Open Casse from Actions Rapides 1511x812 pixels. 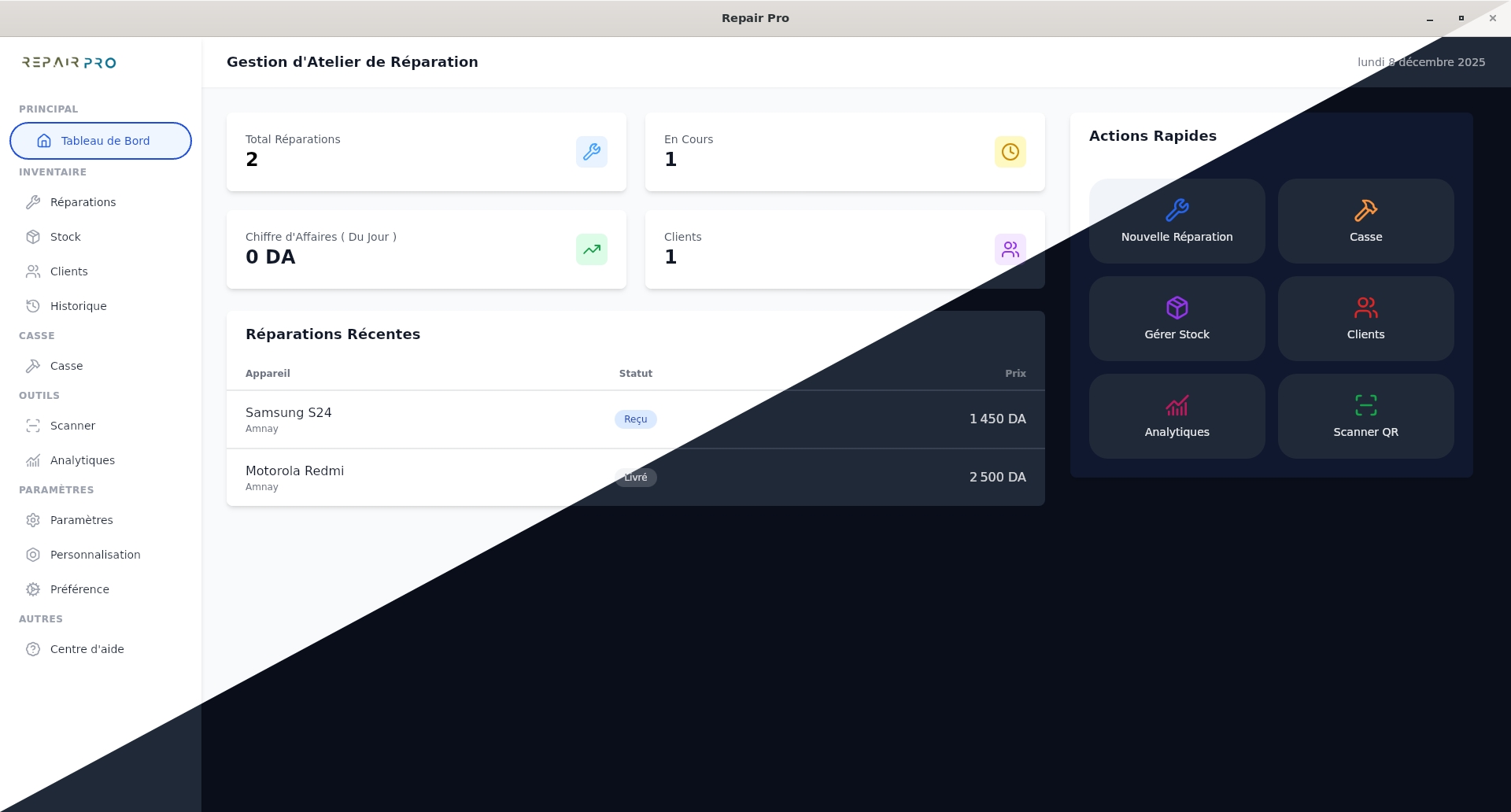(x=1365, y=220)
